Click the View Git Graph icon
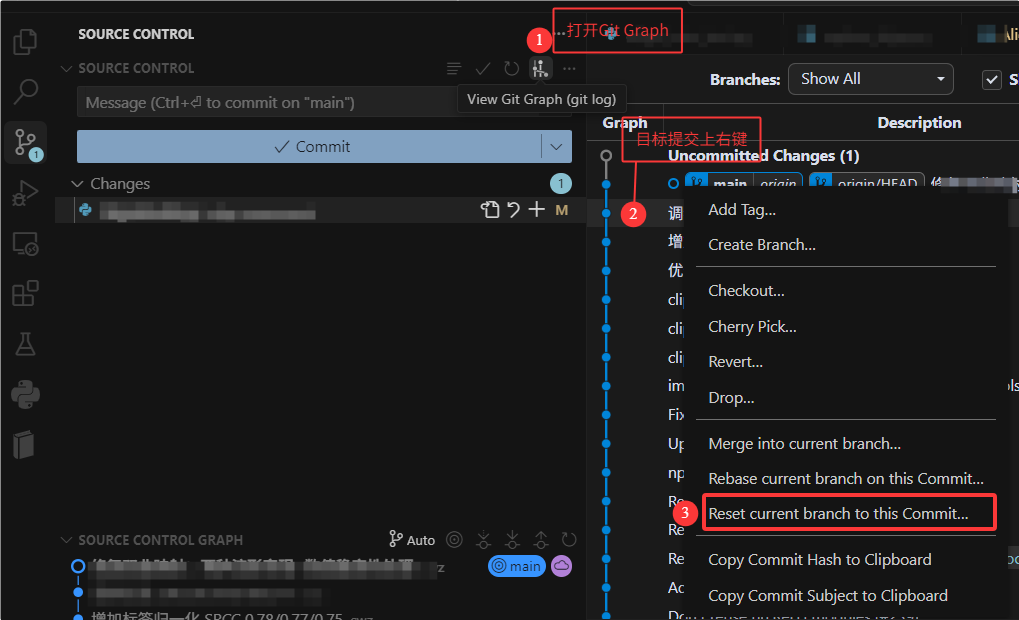 point(541,68)
